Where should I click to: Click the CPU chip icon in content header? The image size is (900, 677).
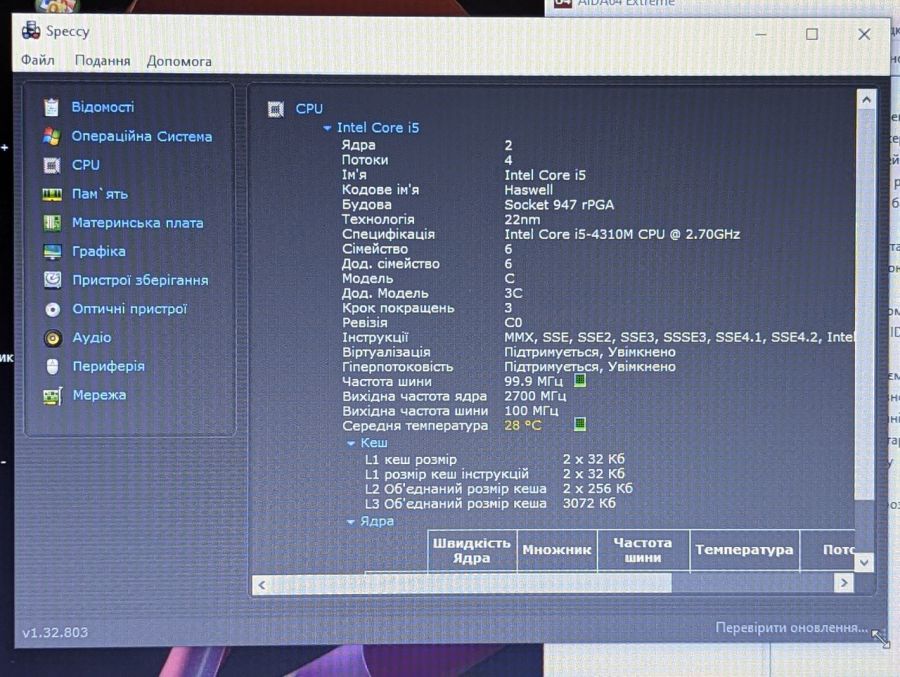276,109
